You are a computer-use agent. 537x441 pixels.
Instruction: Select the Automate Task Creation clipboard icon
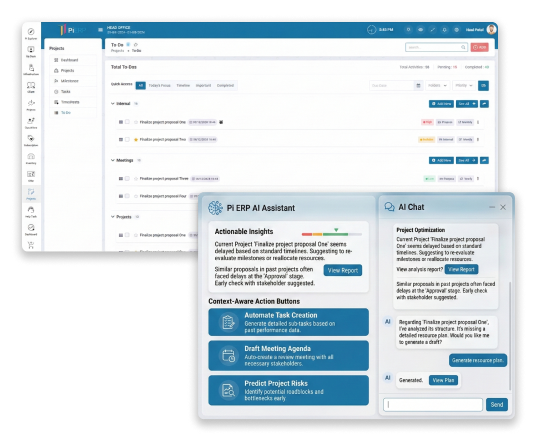[228, 322]
